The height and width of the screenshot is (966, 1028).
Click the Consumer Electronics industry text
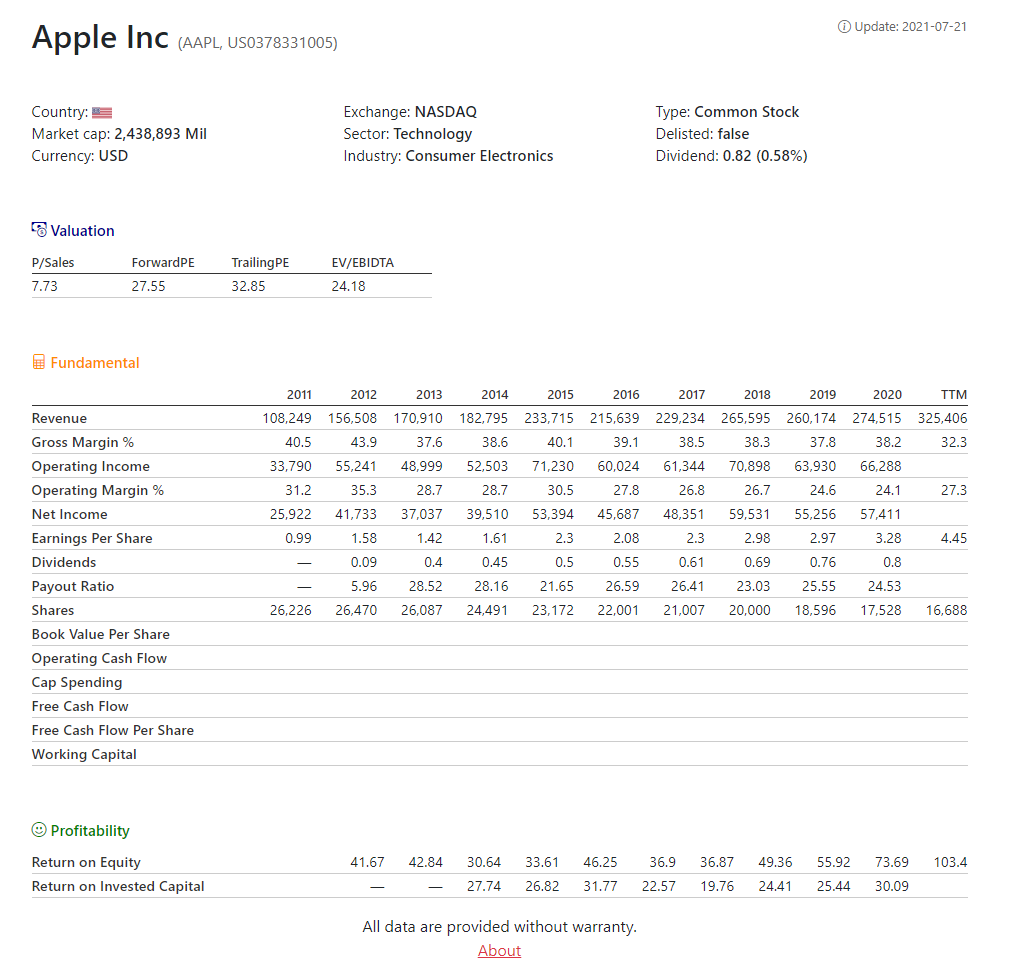coord(479,156)
